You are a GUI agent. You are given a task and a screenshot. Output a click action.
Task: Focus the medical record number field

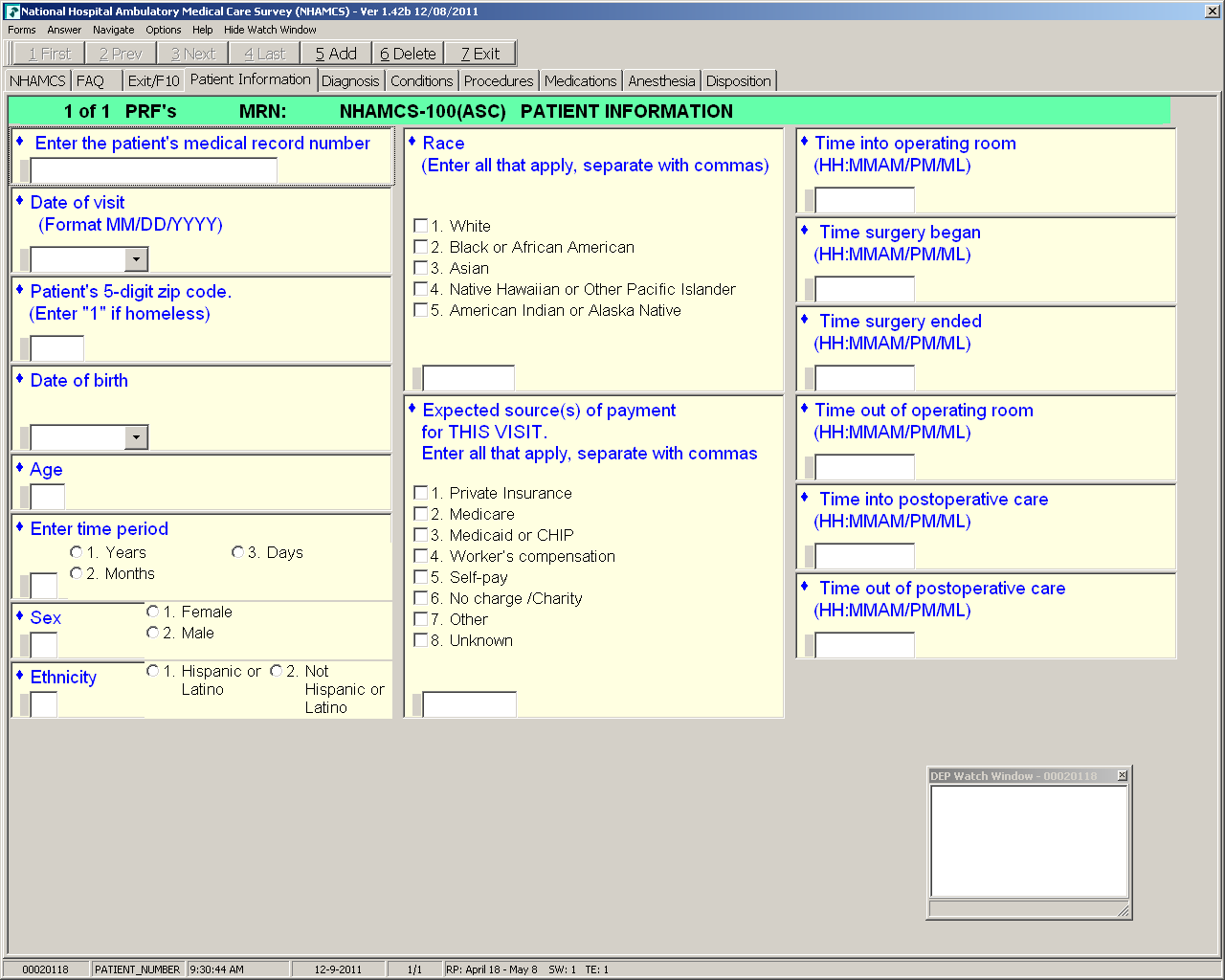tap(154, 170)
